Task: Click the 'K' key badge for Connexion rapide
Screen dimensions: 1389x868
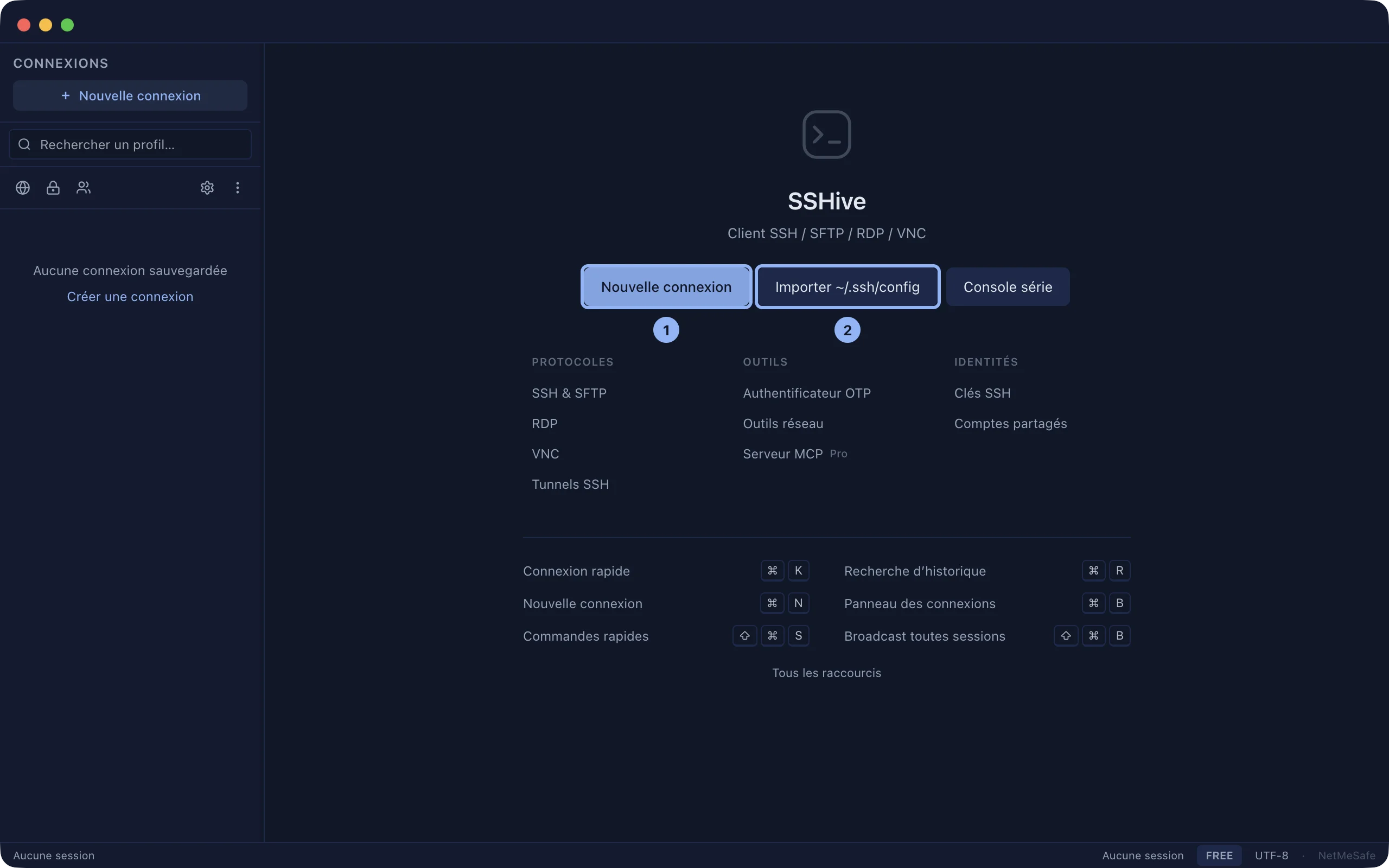Action: 798,571
